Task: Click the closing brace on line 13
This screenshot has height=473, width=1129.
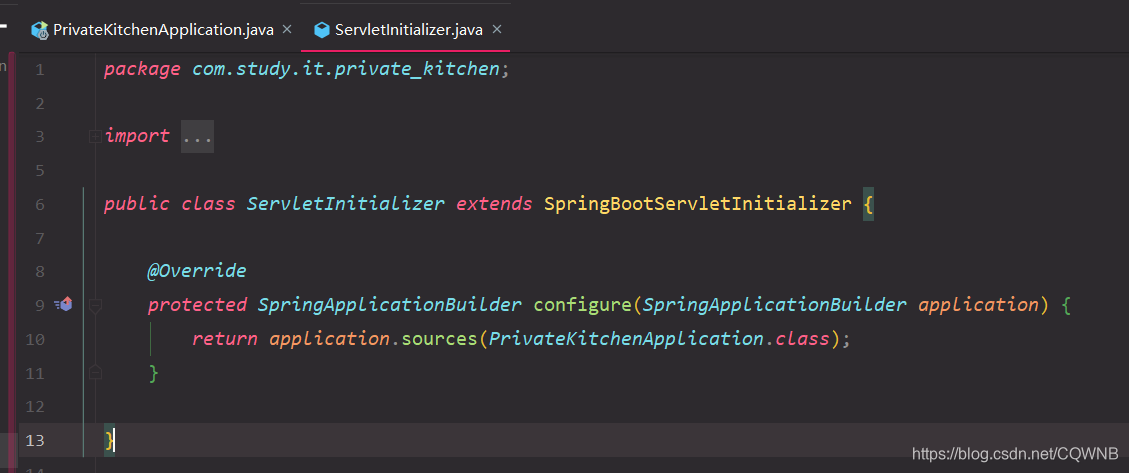Action: click(109, 440)
